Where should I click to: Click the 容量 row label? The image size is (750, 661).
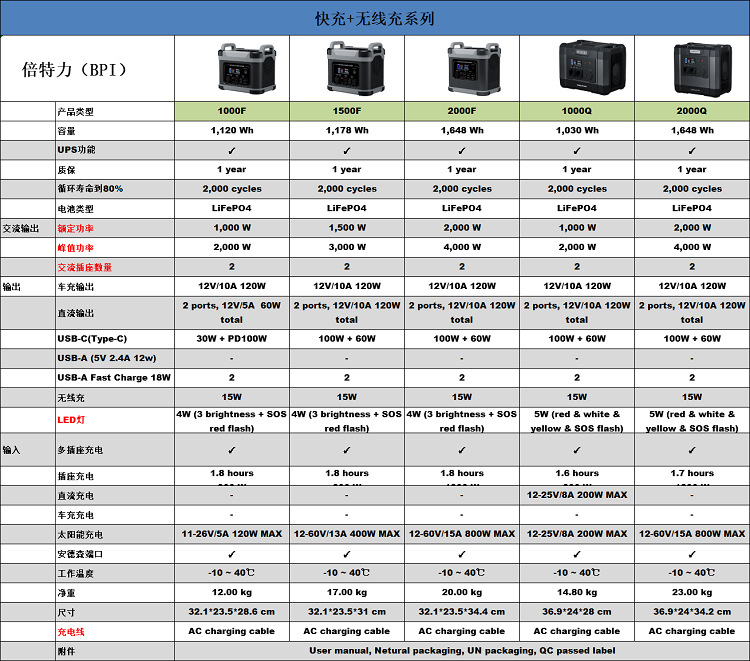[x=66, y=131]
